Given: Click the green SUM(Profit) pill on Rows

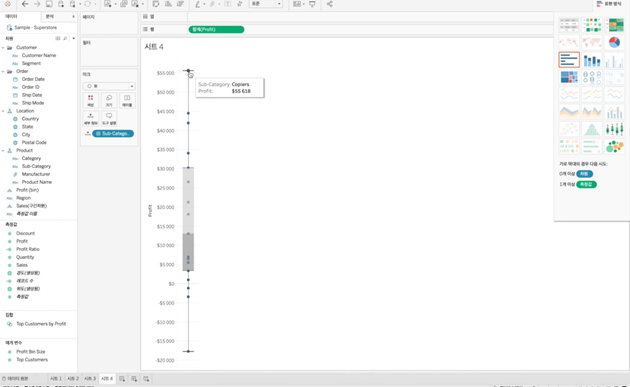Looking at the screenshot, I should pyautogui.click(x=216, y=29).
